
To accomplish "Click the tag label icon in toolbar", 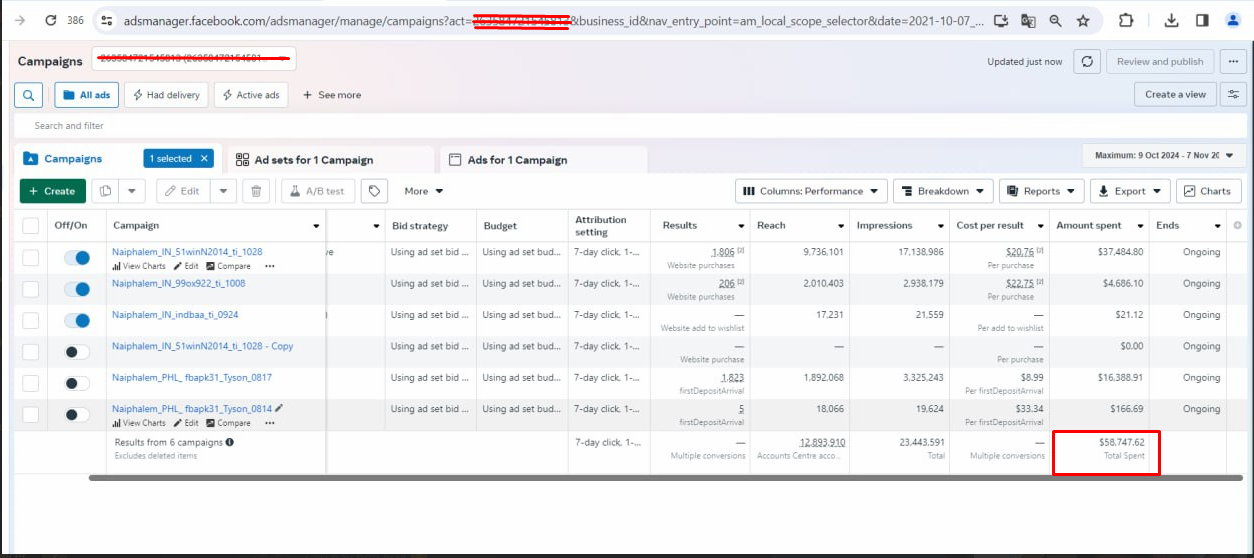I will pos(375,191).
